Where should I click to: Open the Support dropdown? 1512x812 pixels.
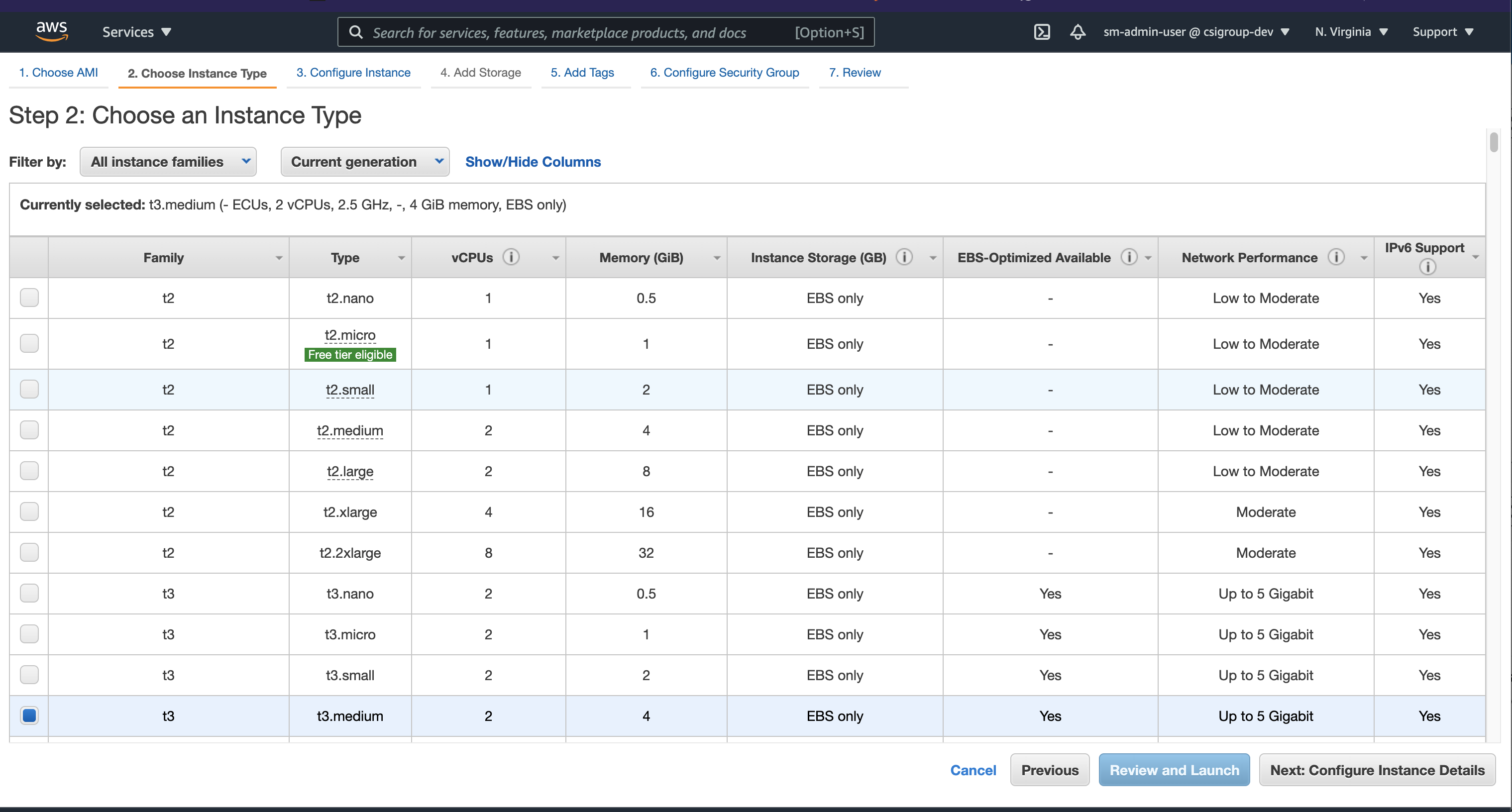[x=1443, y=32]
